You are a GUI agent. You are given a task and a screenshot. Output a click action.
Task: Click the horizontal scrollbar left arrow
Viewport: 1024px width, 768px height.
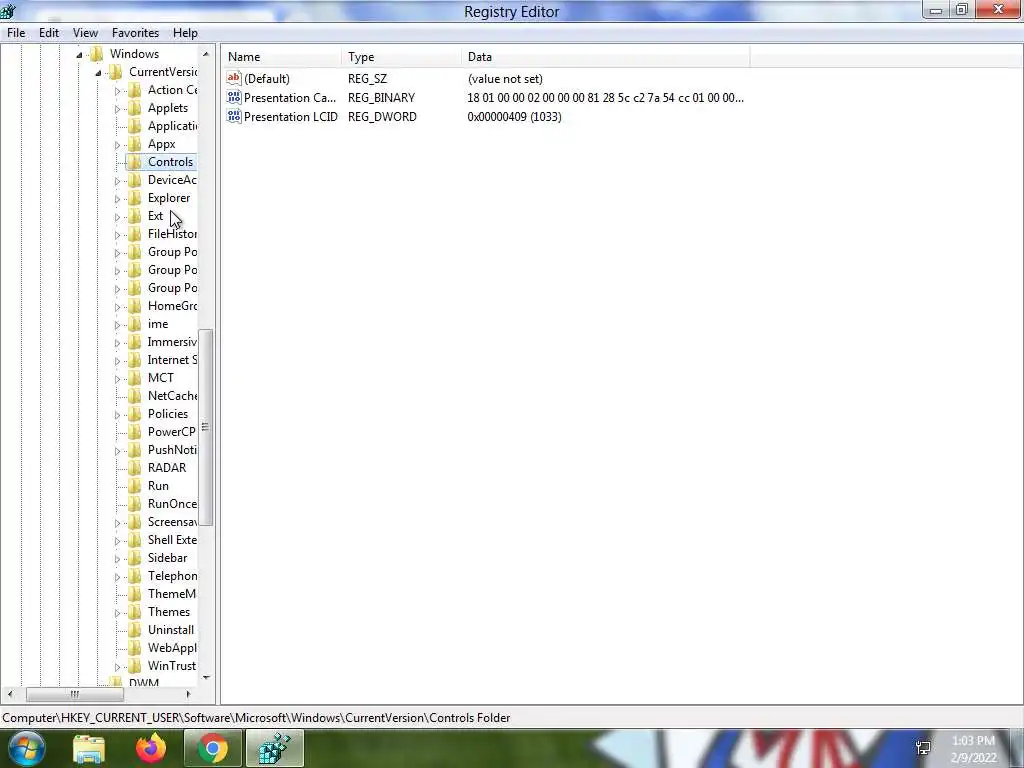click(10, 694)
